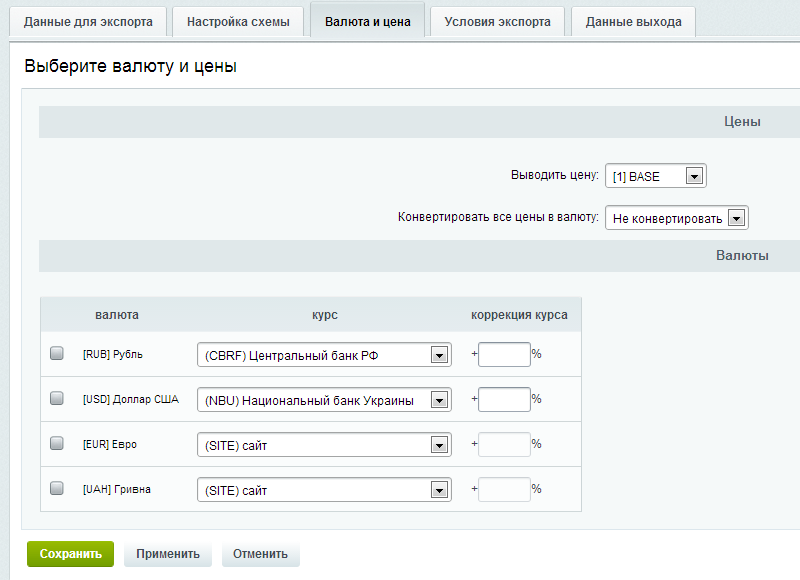Click the rate correction field for Рубль
Screen dimensions: 800x580
pos(504,354)
